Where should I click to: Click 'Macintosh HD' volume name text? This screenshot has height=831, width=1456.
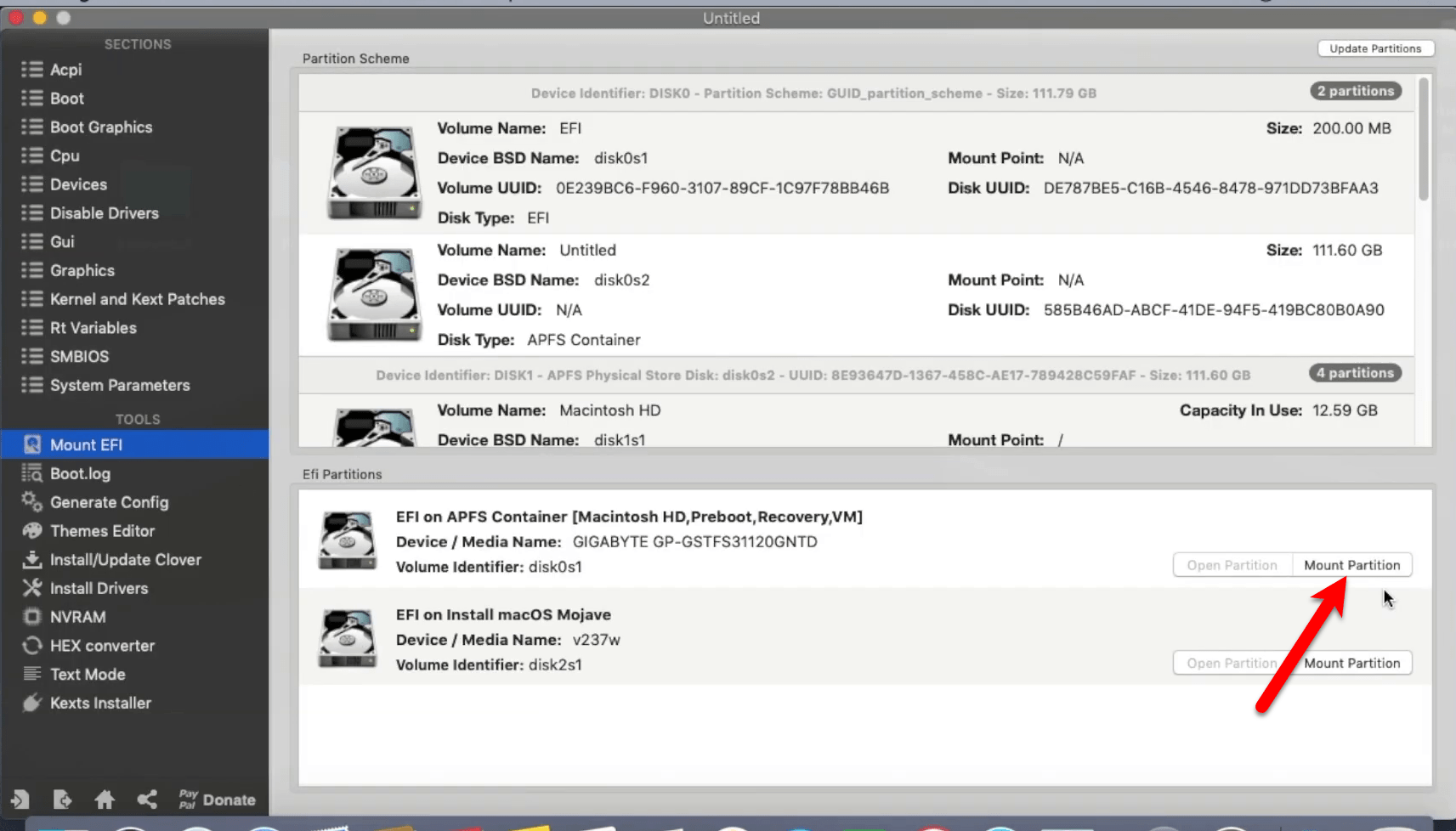point(609,410)
